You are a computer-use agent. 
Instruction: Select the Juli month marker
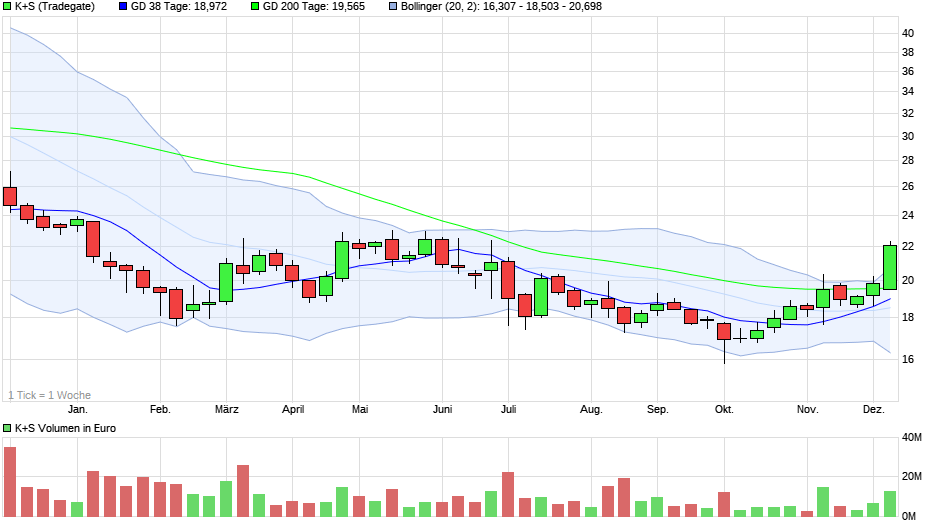pyautogui.click(x=508, y=409)
